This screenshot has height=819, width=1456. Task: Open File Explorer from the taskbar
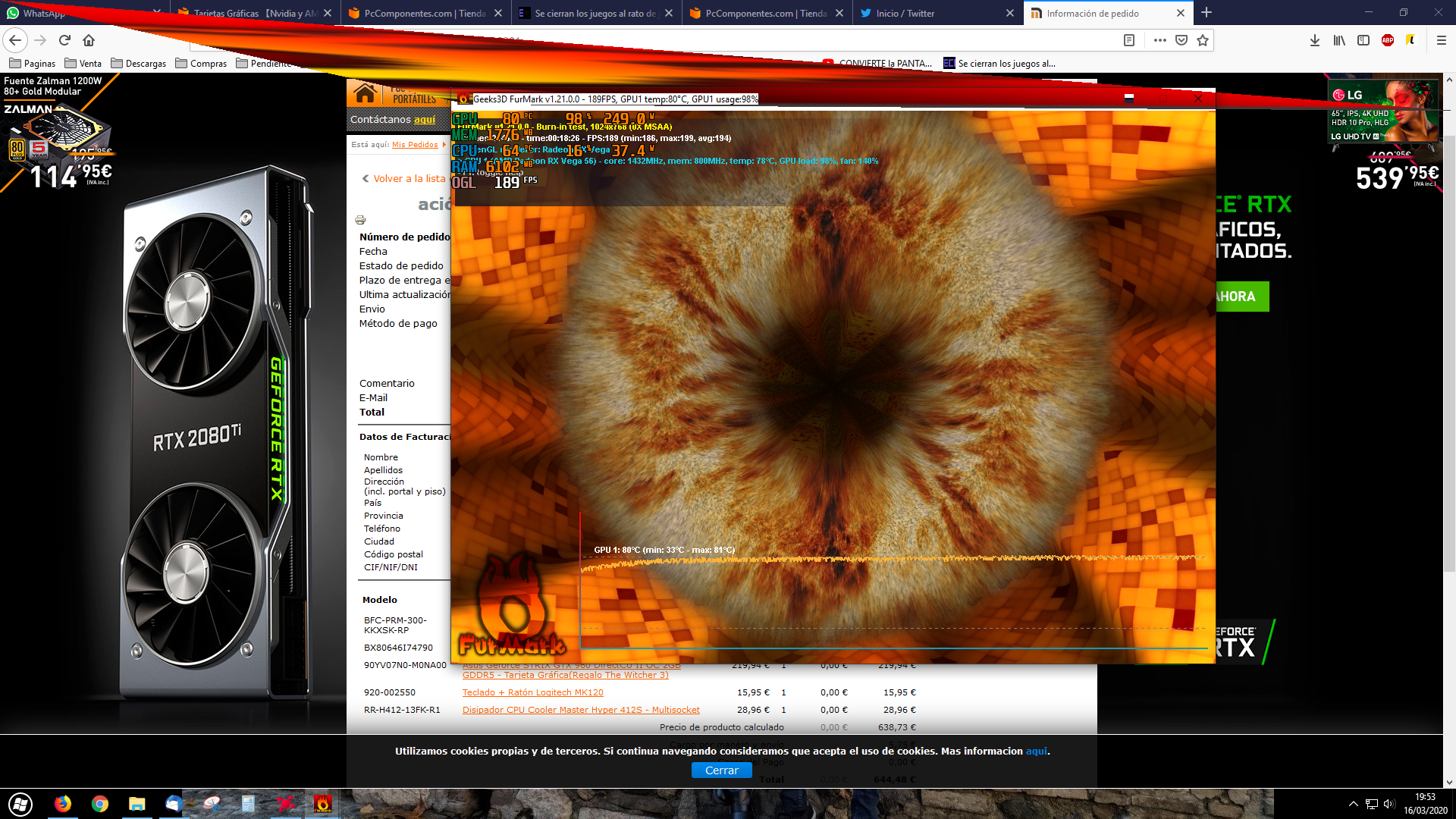click(136, 804)
